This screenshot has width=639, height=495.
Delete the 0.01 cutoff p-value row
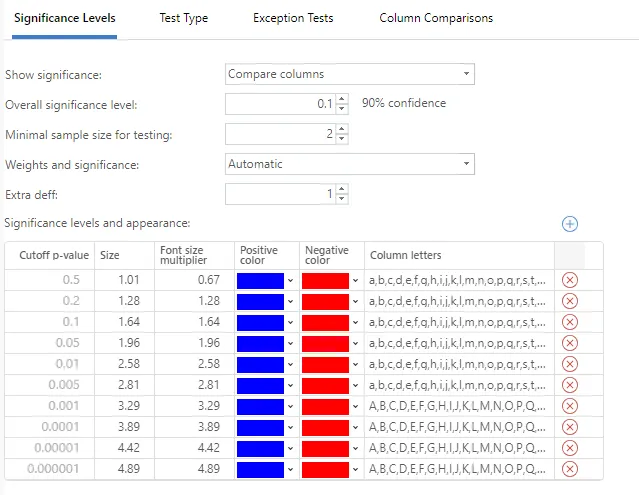[x=570, y=364]
